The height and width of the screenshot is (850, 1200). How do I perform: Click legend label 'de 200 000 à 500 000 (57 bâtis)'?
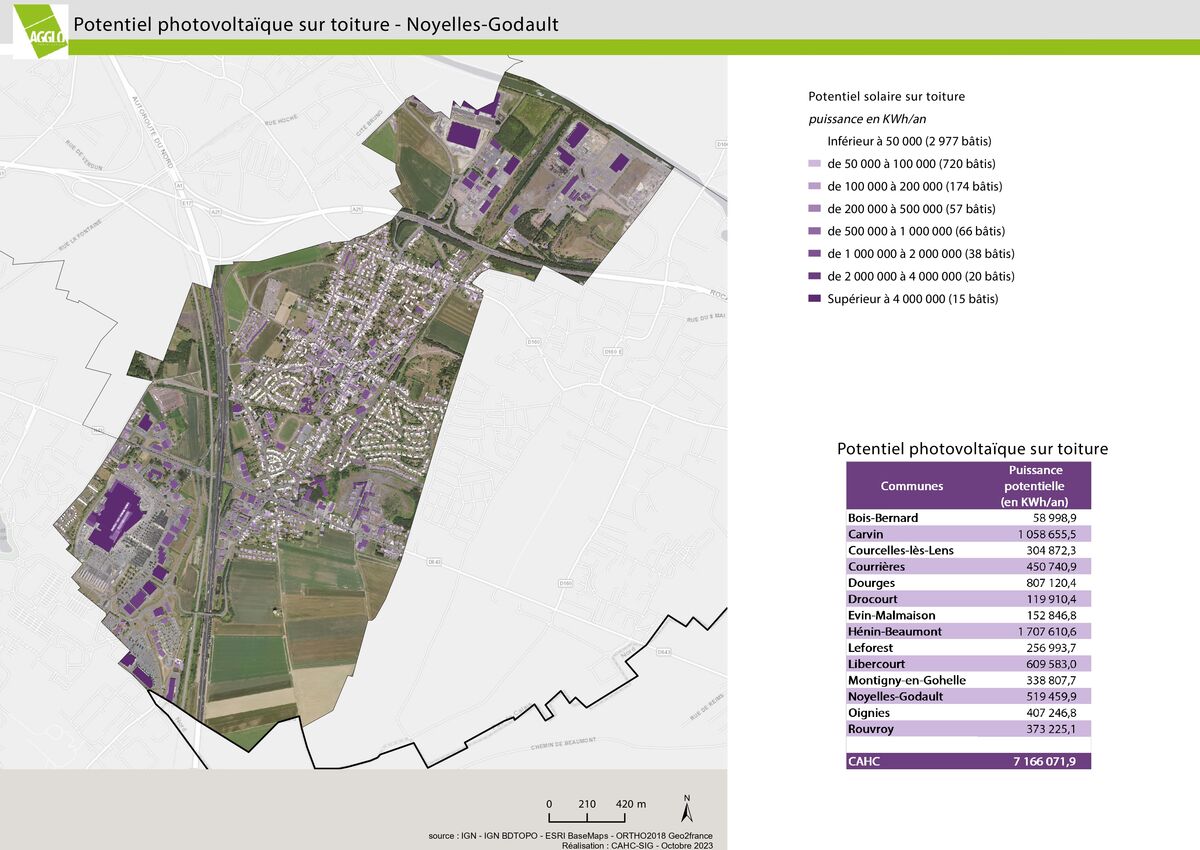pyautogui.click(x=911, y=209)
